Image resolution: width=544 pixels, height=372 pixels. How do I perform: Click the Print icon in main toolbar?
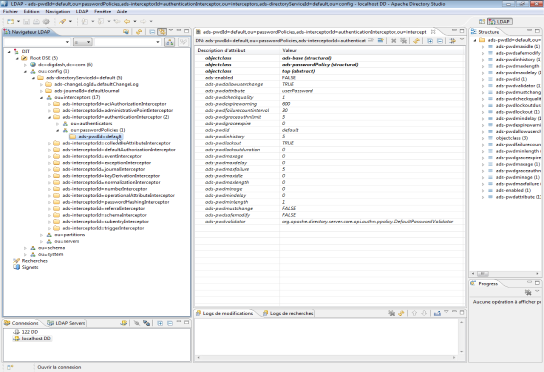point(36,22)
